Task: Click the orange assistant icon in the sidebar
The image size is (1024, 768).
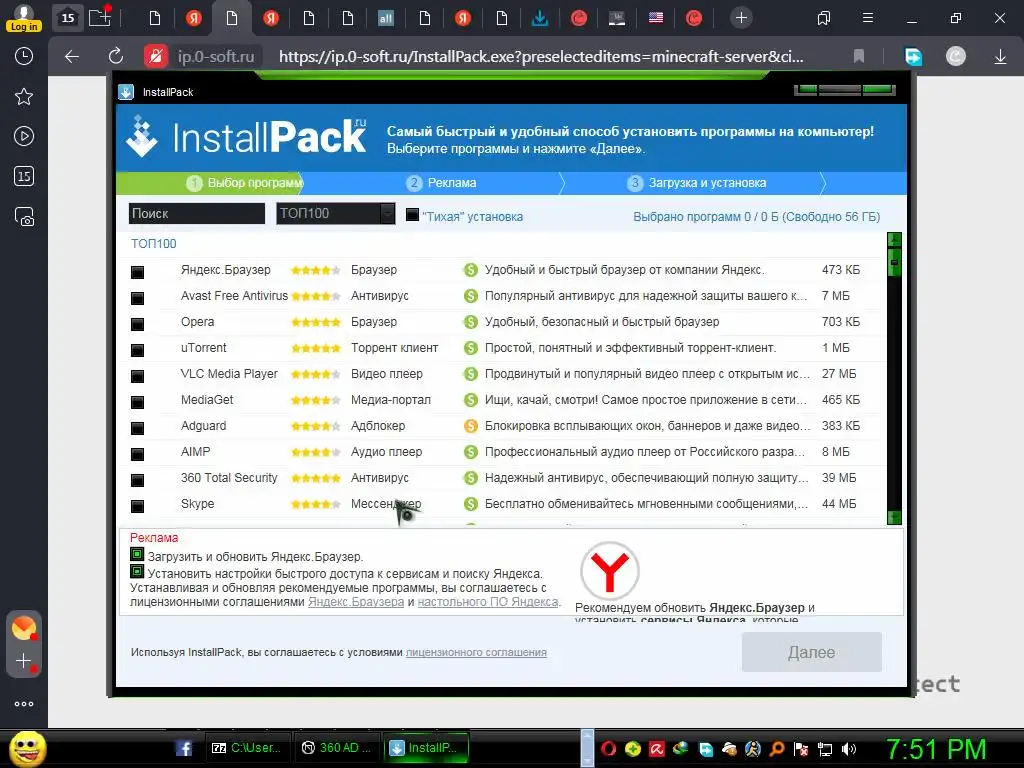Action: coord(24,628)
